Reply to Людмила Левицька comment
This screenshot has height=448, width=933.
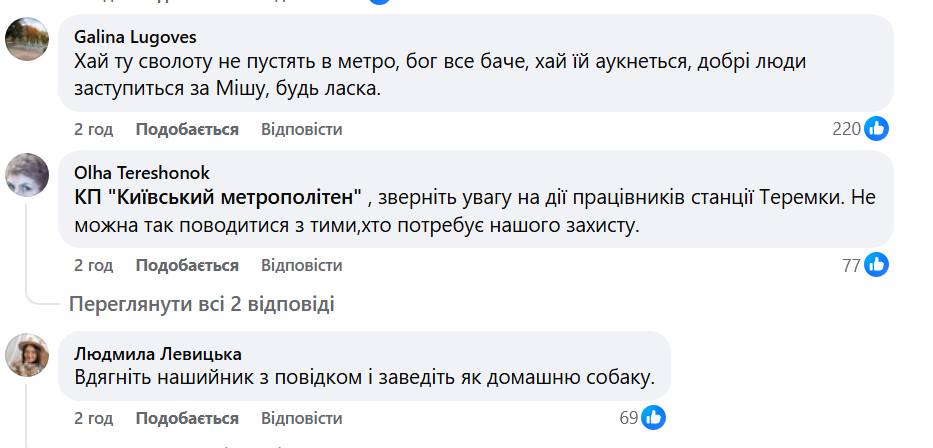pos(301,417)
